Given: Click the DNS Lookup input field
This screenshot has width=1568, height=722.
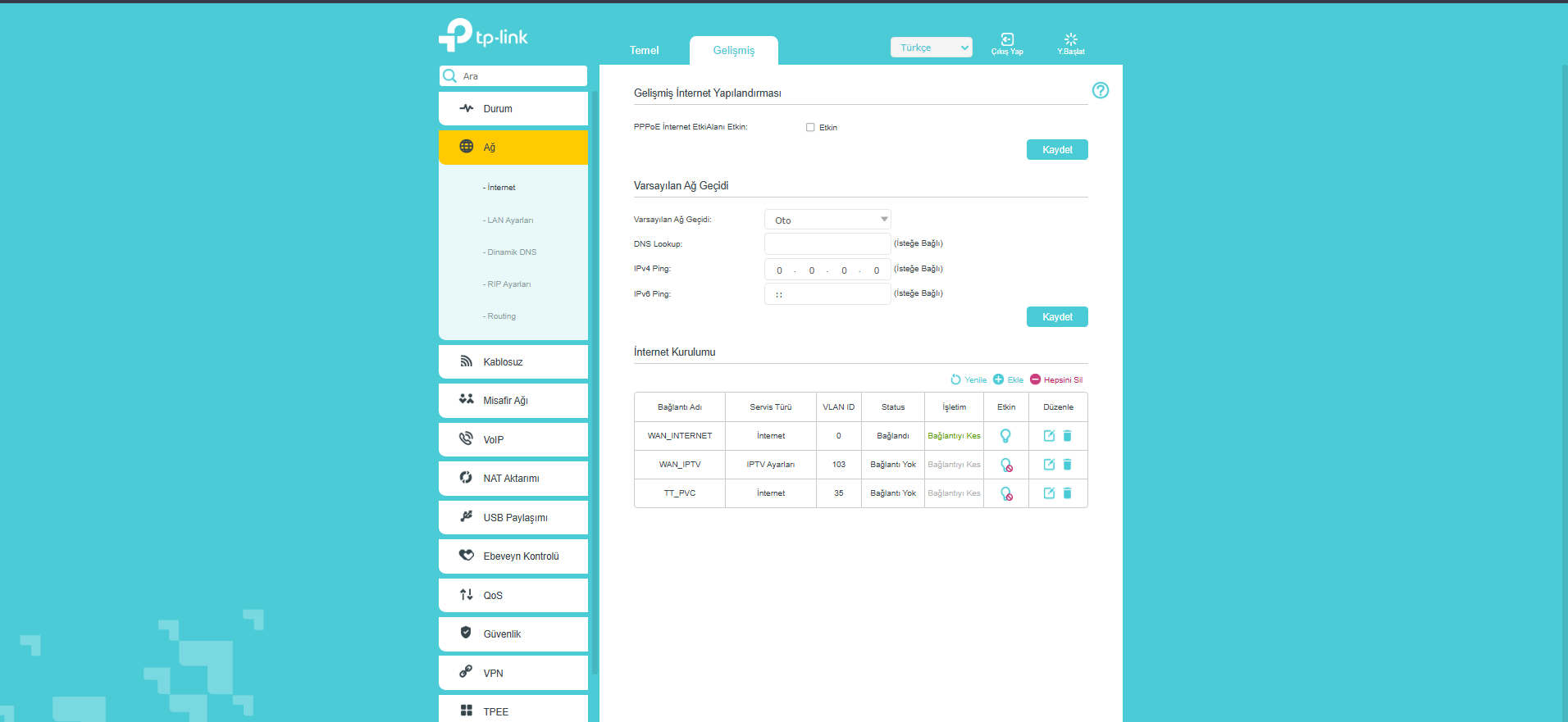Looking at the screenshot, I should coord(827,243).
